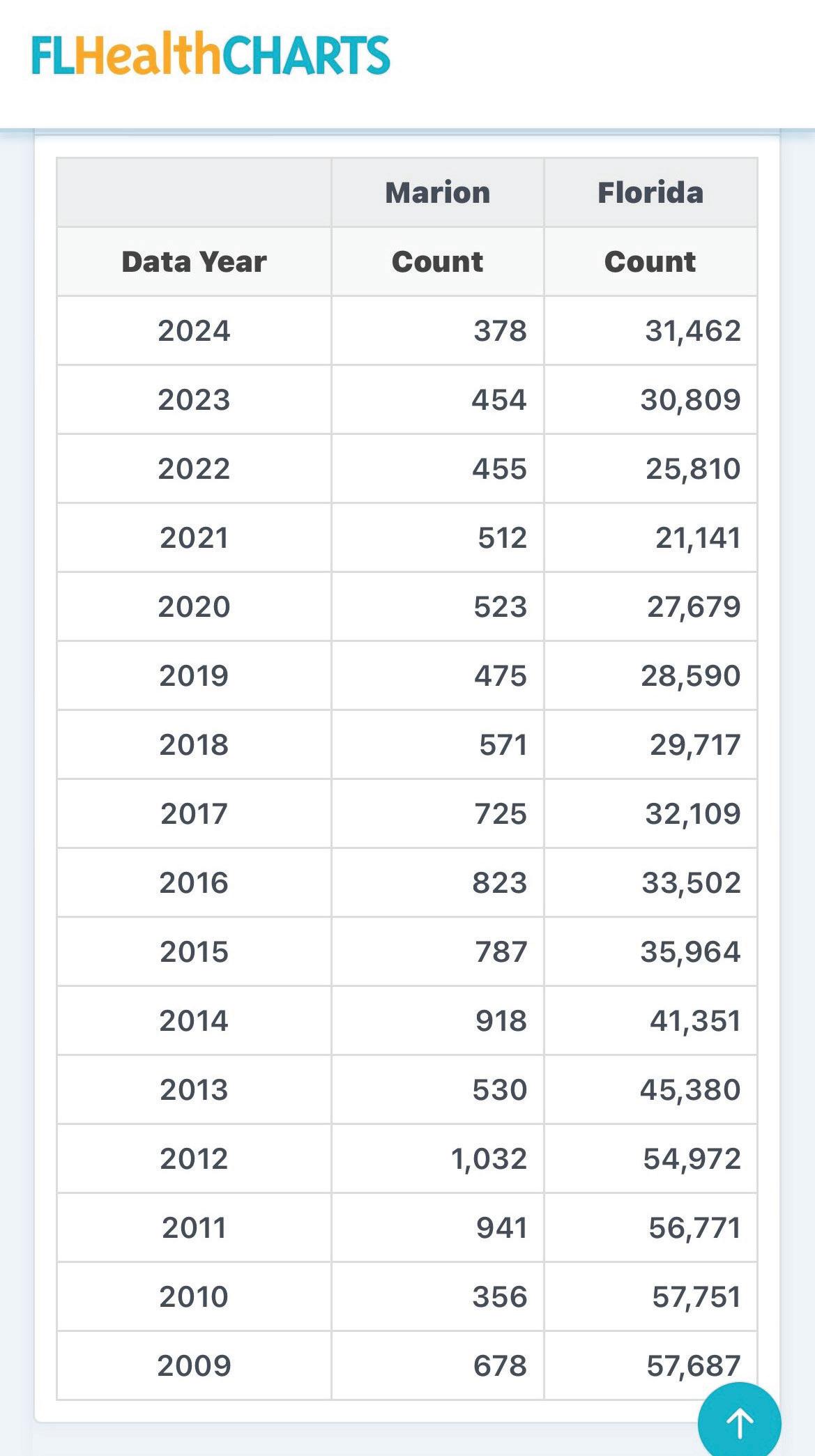Click Marion count 823 for 2016
Viewport: 815px width, 1456px height.
pos(438,882)
